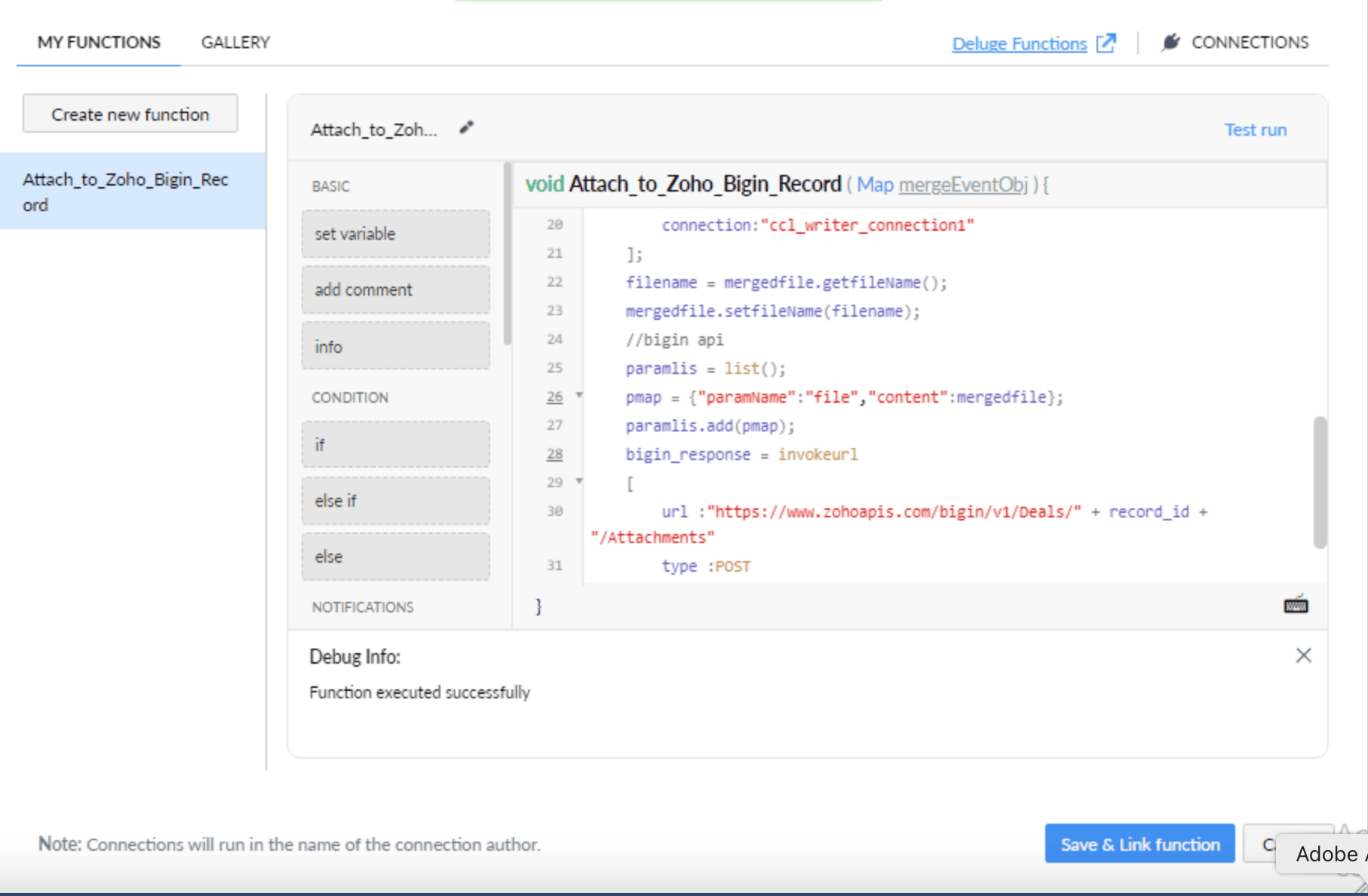Click the connection string ccl_writer_connection1
Screen dimensions: 1368x896
867,225
